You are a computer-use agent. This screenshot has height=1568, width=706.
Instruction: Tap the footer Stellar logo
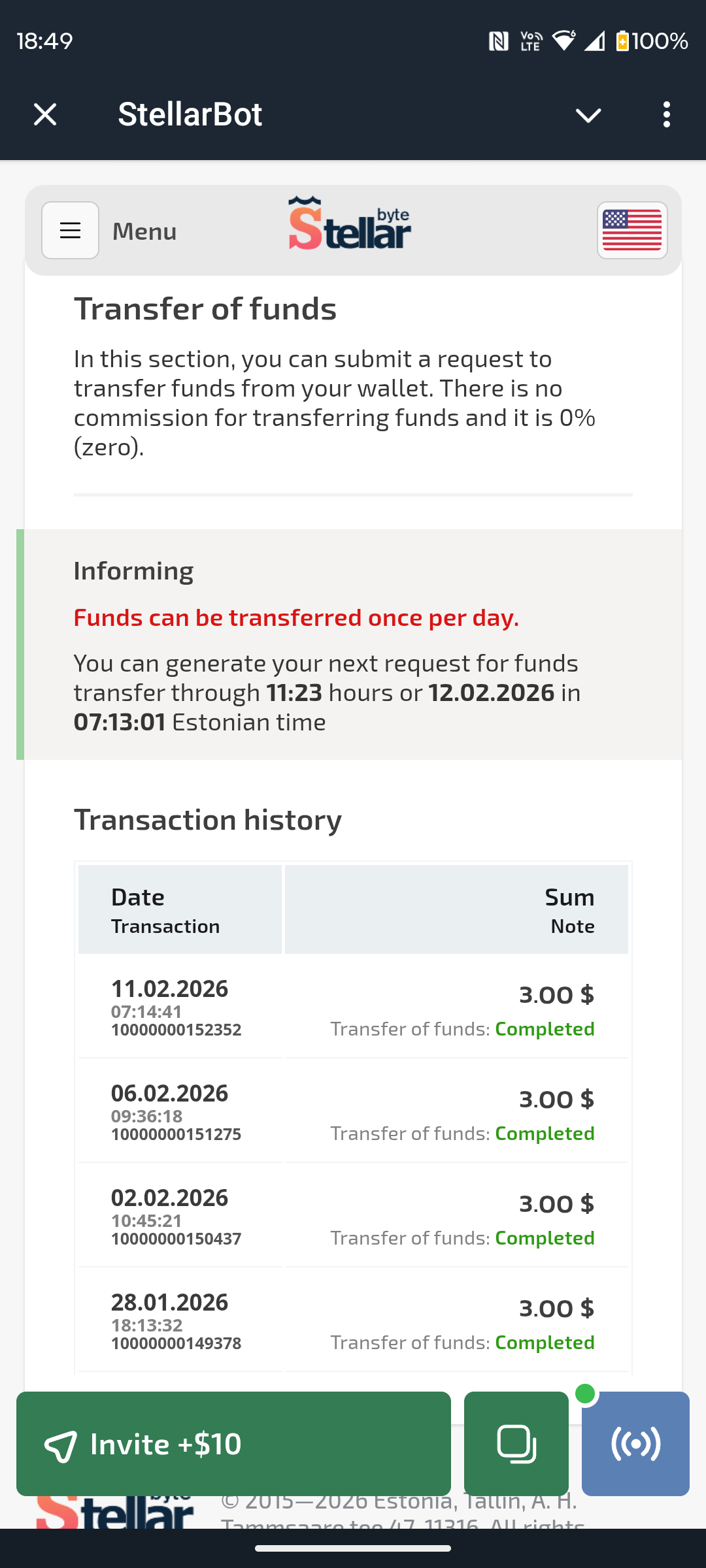coord(115,1512)
